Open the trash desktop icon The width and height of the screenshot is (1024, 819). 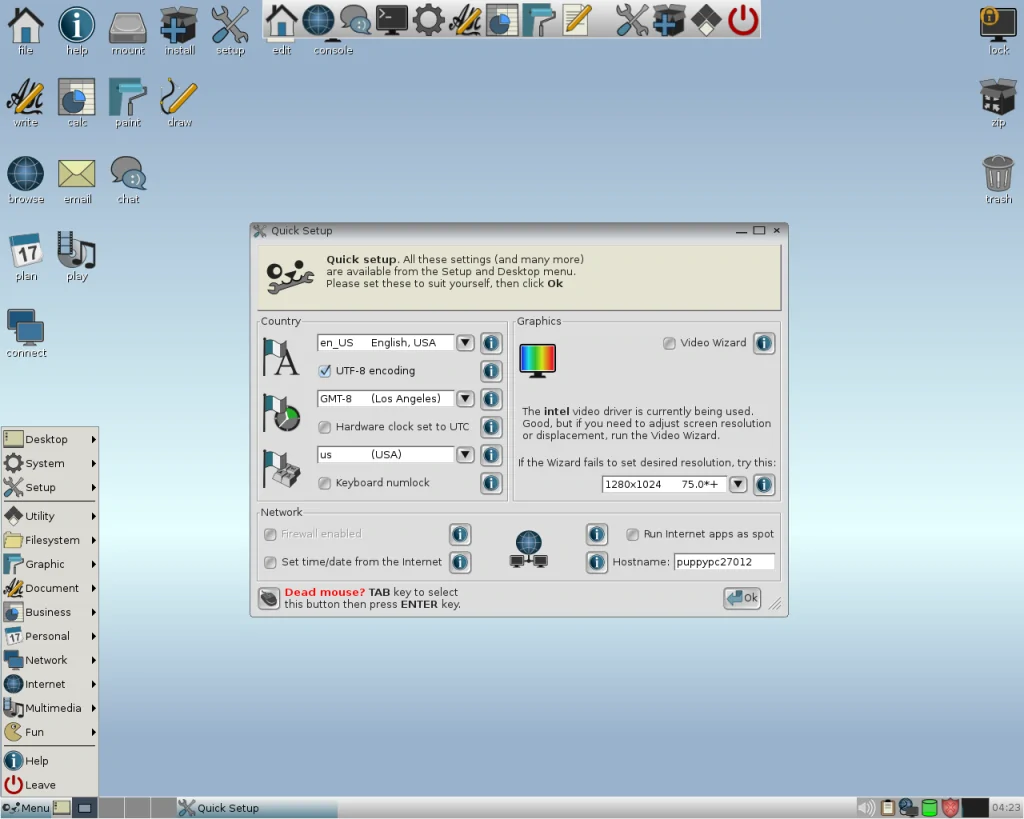(998, 175)
